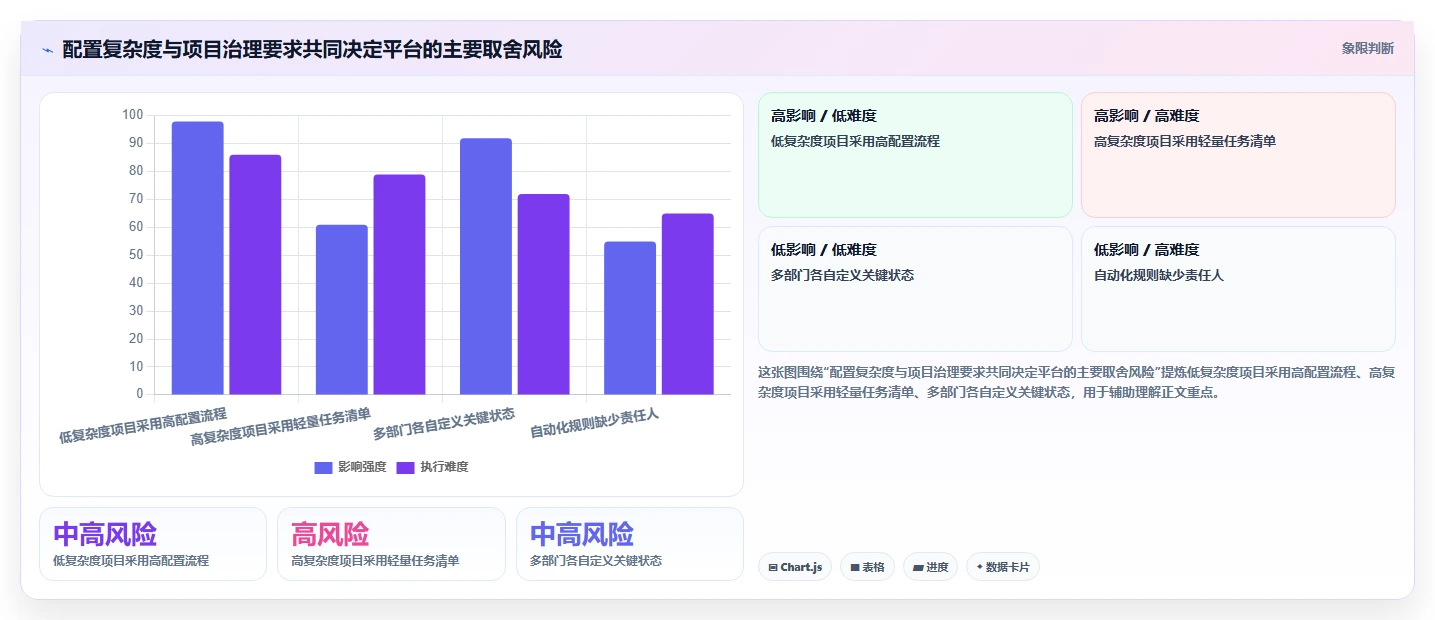The image size is (1435, 620).
Task: Click the 象限判断 label in header
Action: tap(1368, 48)
